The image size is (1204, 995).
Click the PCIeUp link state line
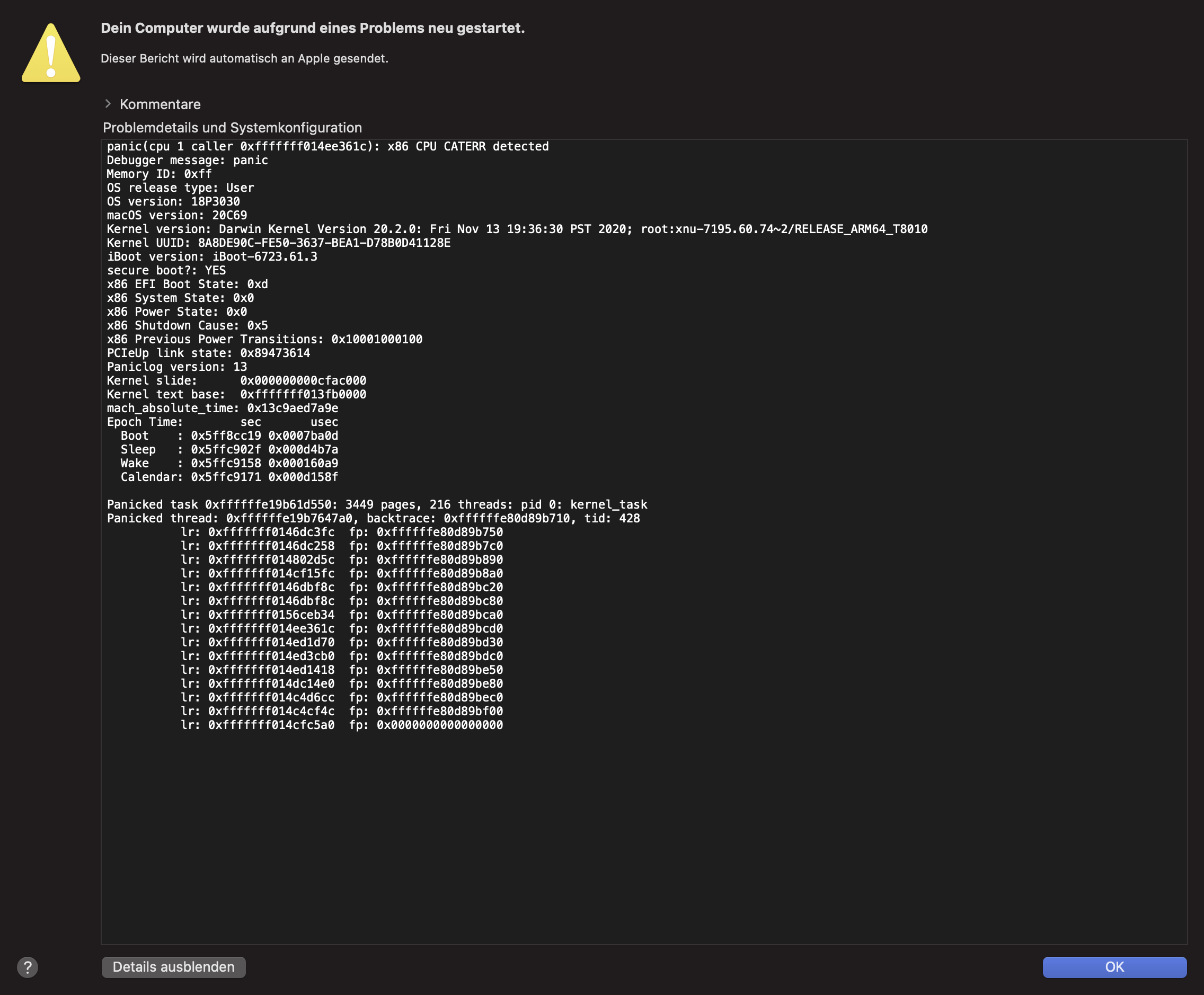[208, 353]
